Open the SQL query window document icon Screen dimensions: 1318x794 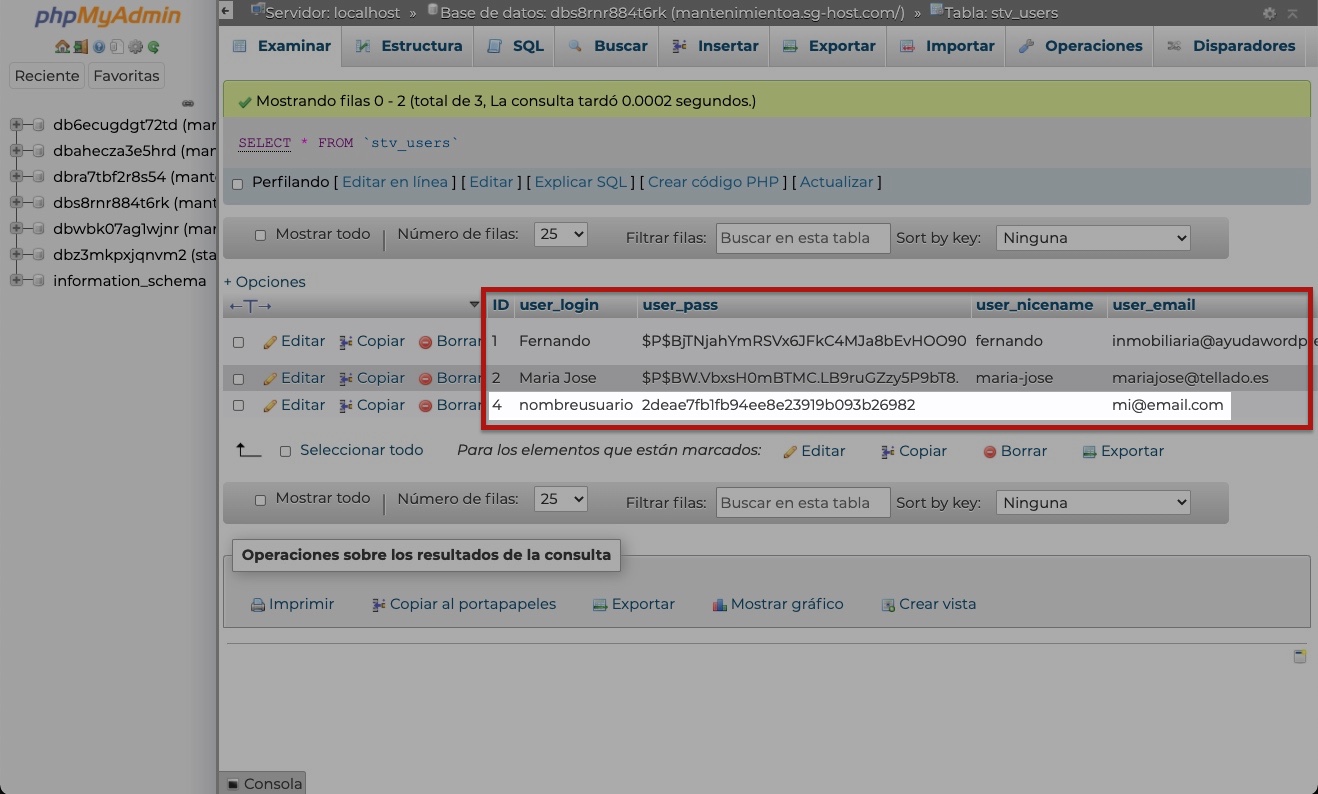[x=116, y=46]
